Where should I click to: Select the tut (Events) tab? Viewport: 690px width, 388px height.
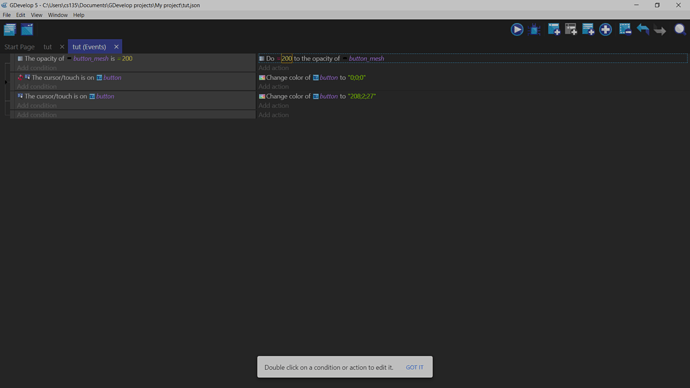point(89,47)
